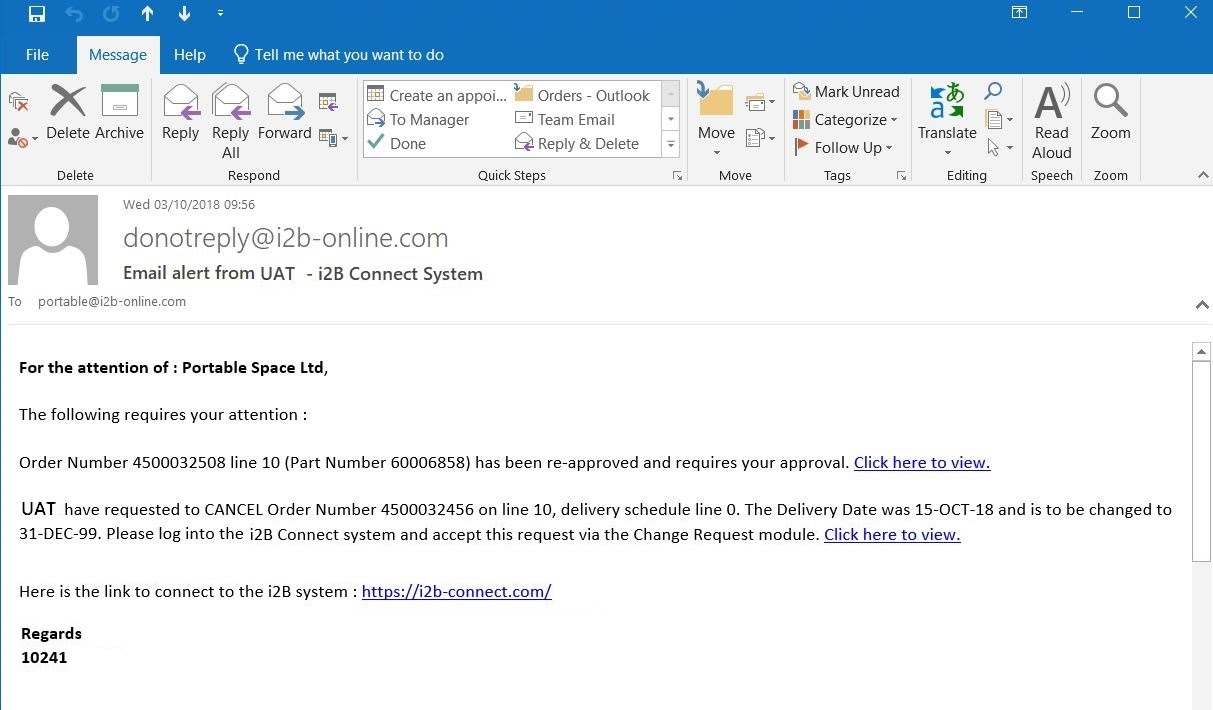Open the Junk options dropdown
This screenshot has width=1213, height=710.
pos(22,137)
